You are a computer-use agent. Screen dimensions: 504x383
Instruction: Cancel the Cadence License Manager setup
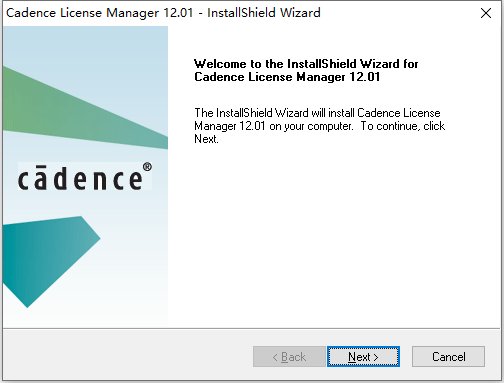point(448,357)
